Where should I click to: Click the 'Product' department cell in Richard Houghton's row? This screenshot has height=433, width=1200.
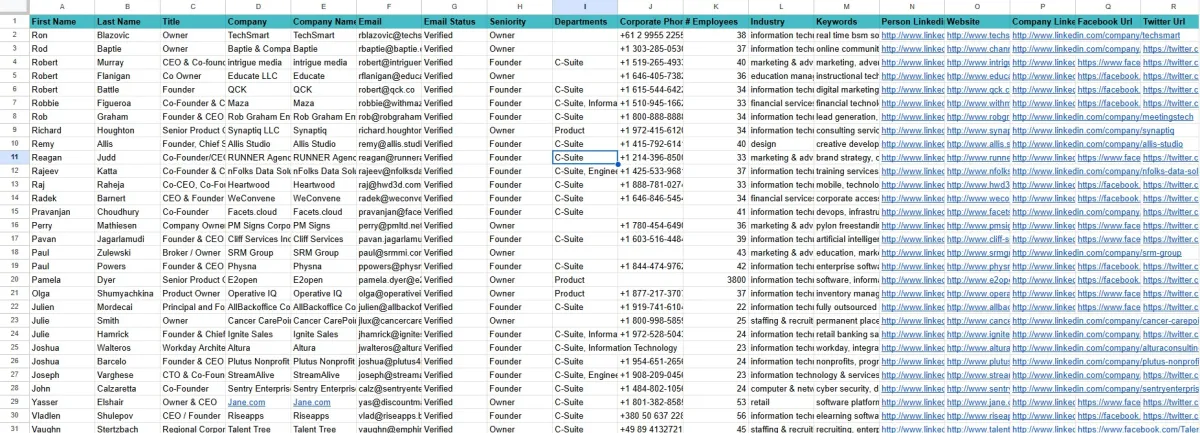(x=584, y=131)
